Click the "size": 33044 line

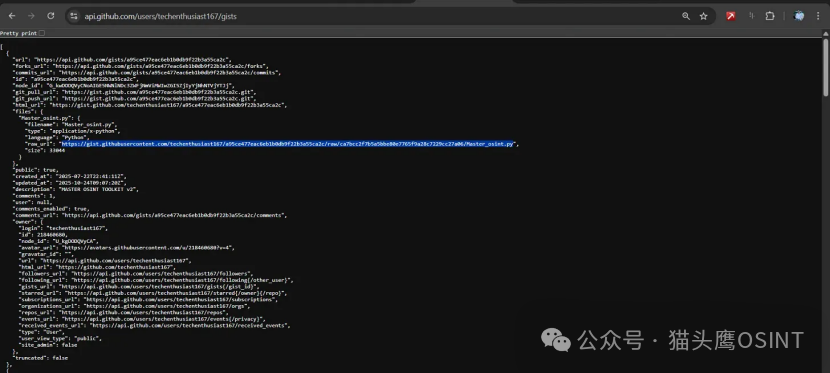(46, 150)
